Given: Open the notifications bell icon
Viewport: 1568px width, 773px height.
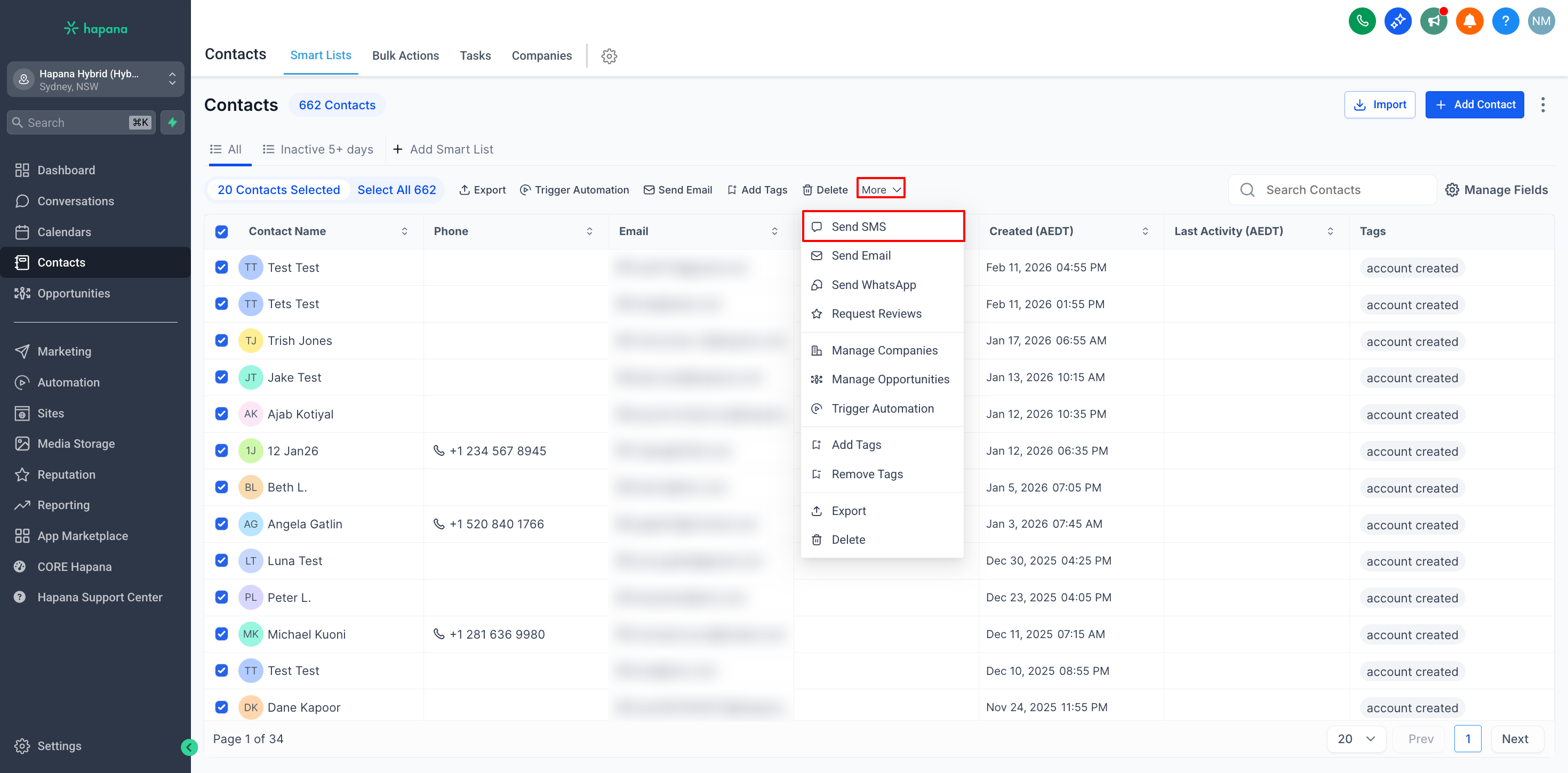Looking at the screenshot, I should [x=1469, y=21].
